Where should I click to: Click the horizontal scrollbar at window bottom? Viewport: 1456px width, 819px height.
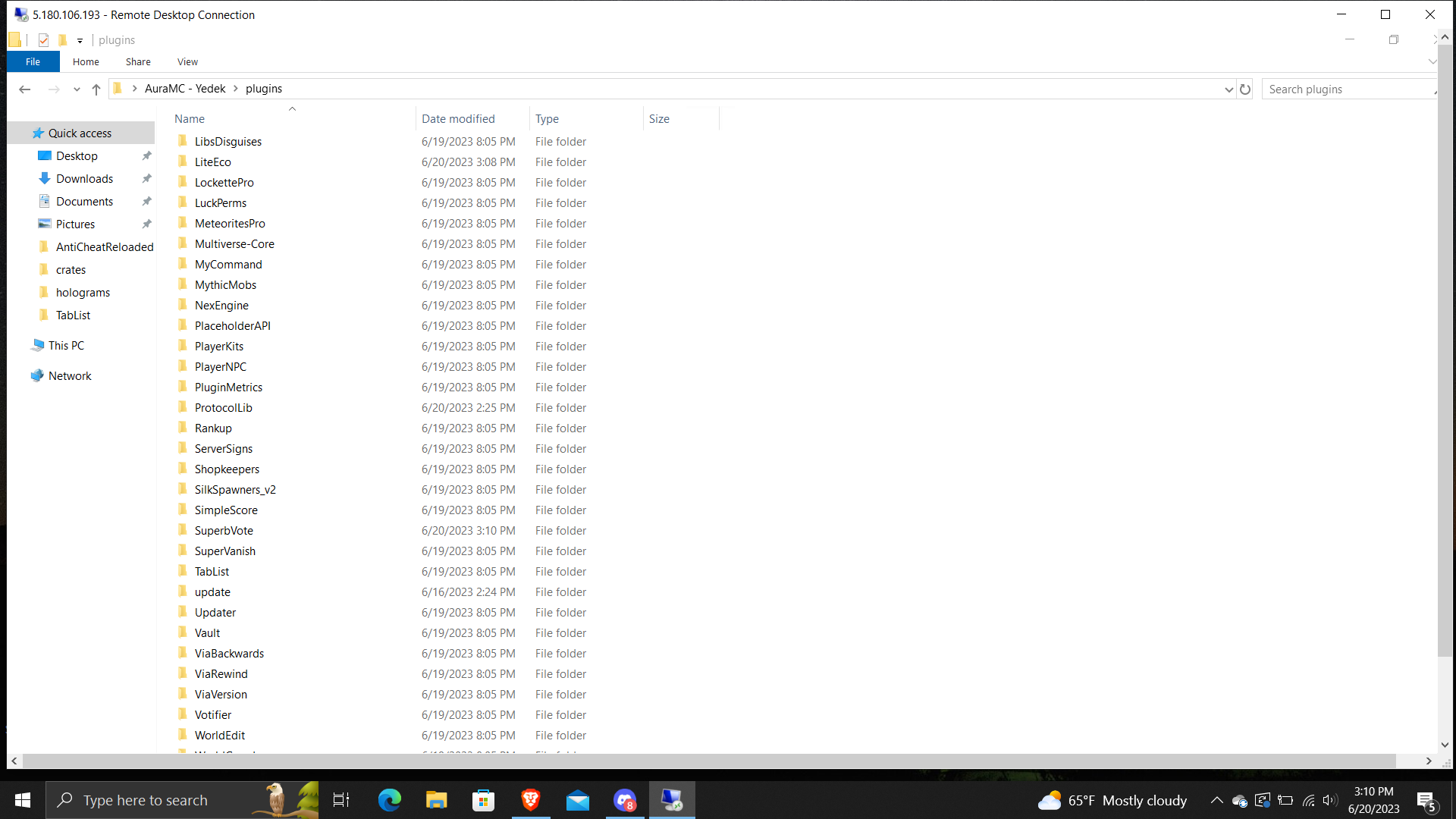click(x=709, y=761)
